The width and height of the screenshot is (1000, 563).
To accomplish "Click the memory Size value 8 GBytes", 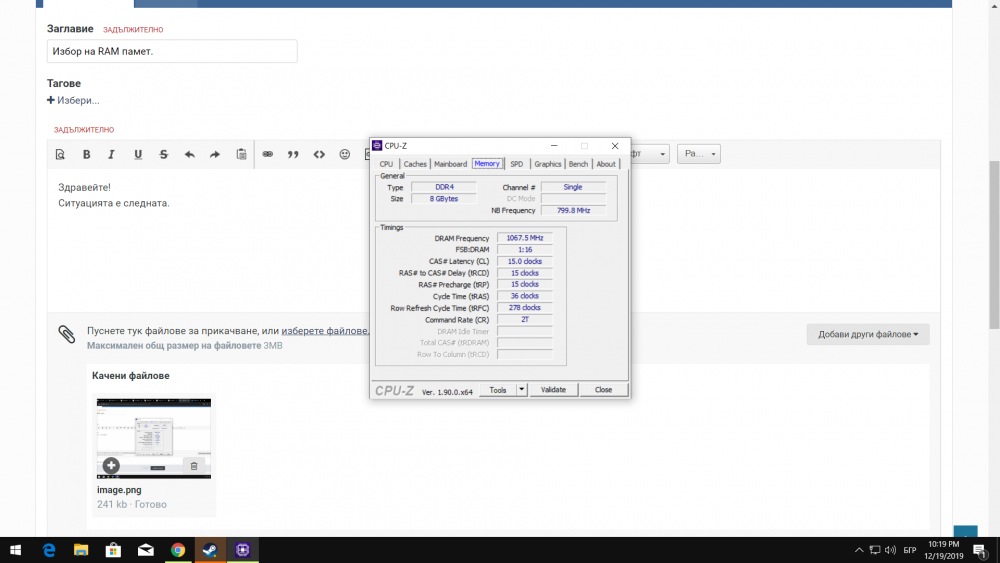I will point(444,199).
